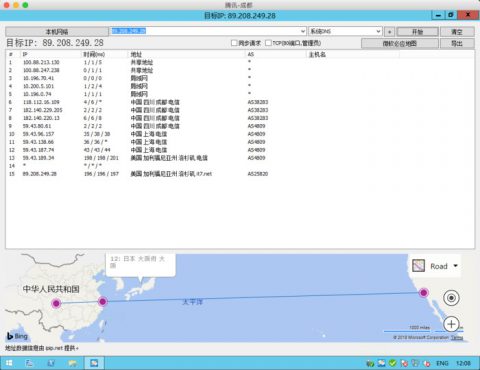Expand the Road map type dropdown arrow
This screenshot has height=370, width=480.
point(455,266)
